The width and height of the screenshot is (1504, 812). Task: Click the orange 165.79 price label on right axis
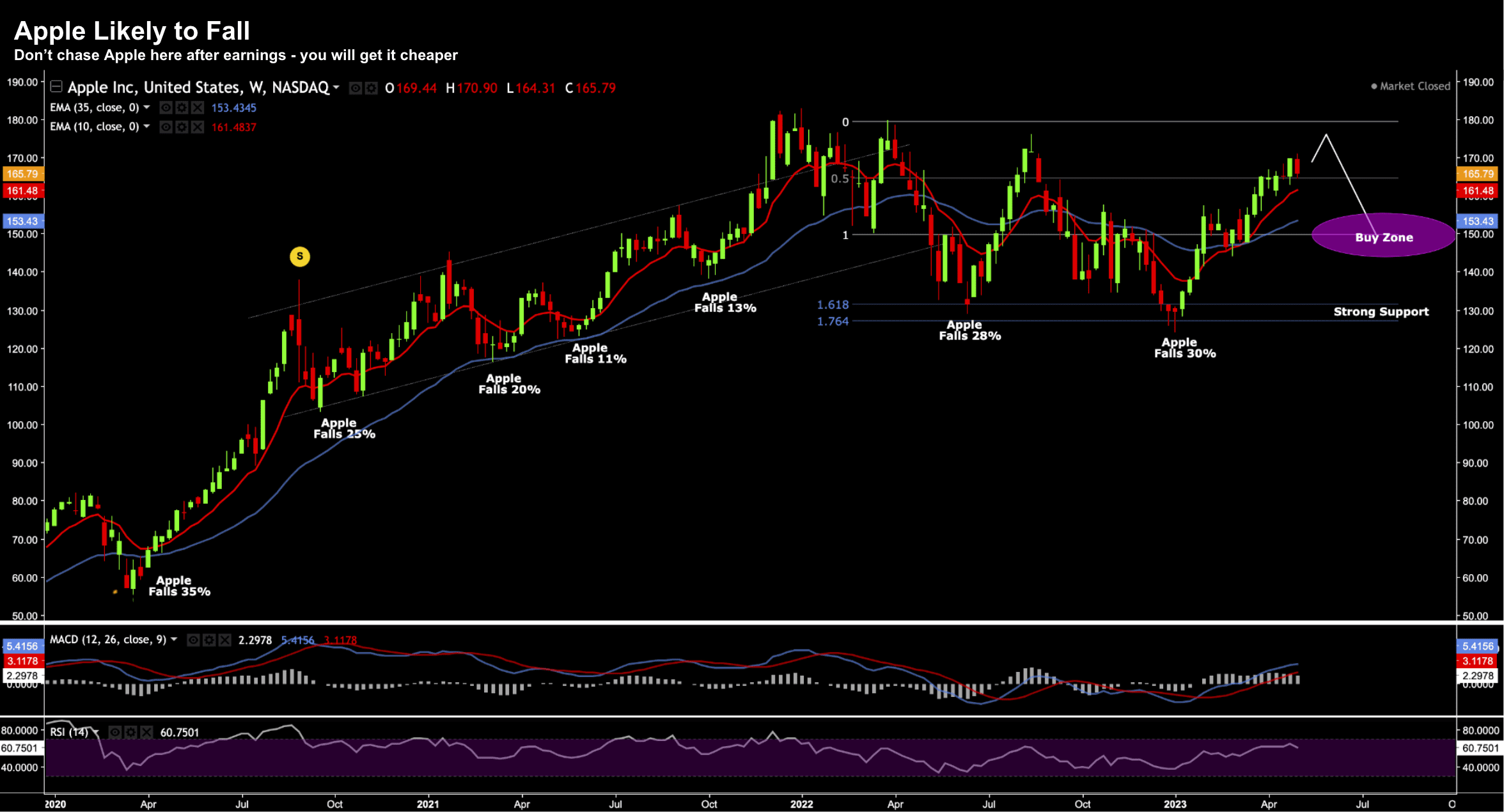(x=1478, y=174)
